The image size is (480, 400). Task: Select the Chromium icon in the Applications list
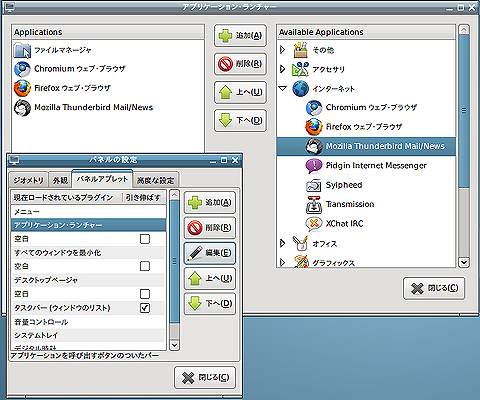coord(22,69)
